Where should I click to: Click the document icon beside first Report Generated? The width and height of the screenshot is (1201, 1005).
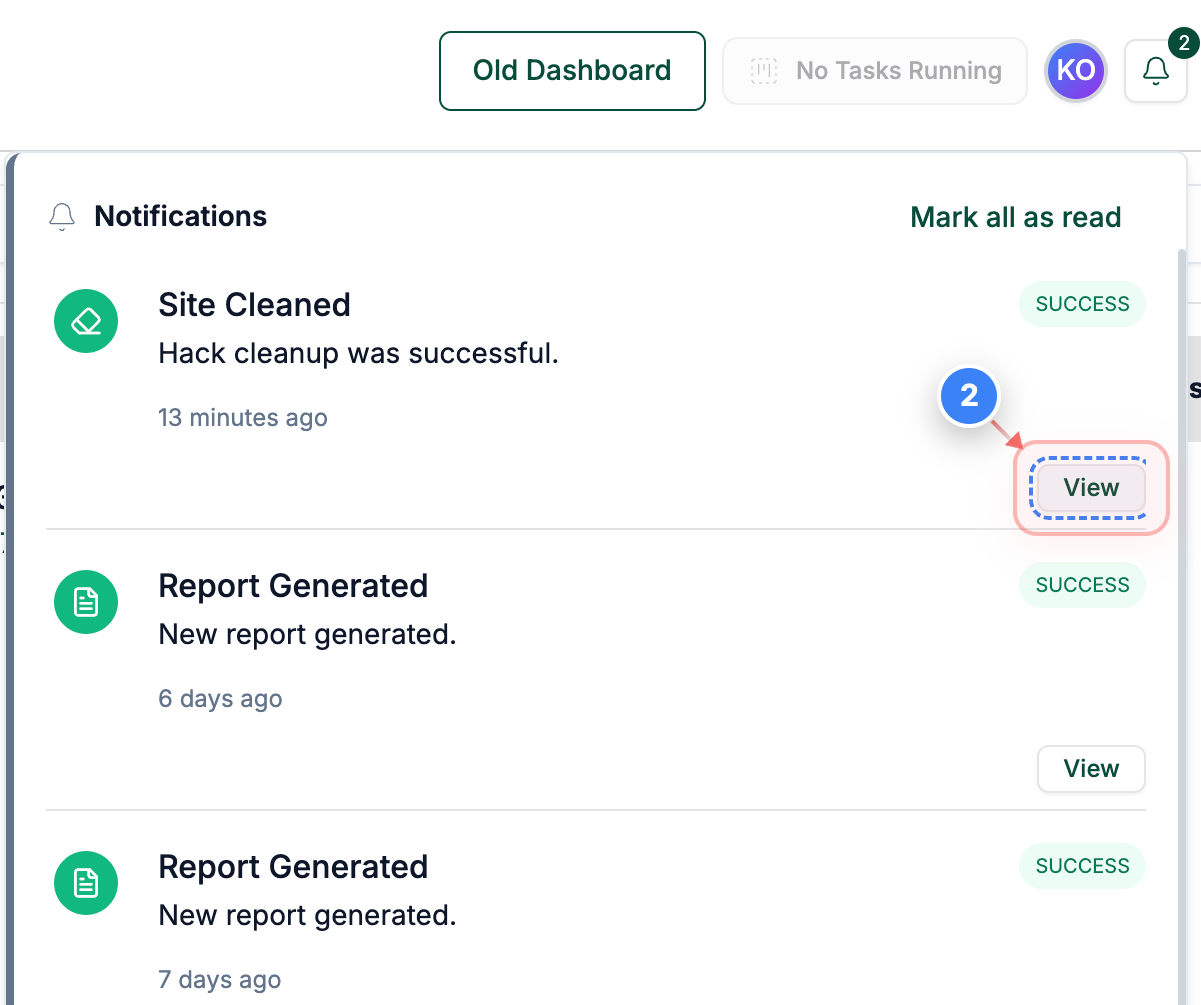86,602
